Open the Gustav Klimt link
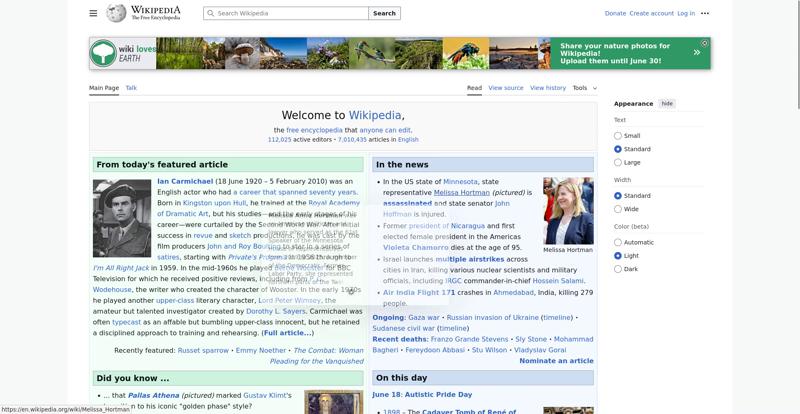 click(x=265, y=395)
